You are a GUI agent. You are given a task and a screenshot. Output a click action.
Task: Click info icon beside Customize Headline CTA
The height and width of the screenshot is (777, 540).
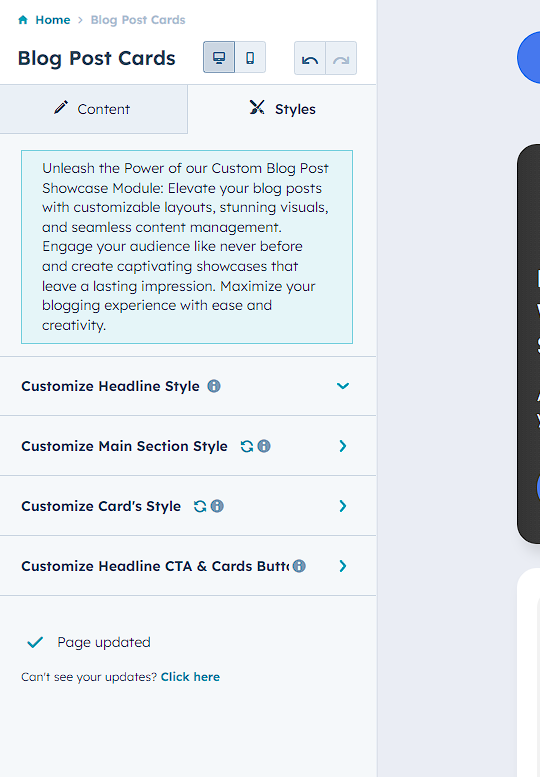click(299, 566)
